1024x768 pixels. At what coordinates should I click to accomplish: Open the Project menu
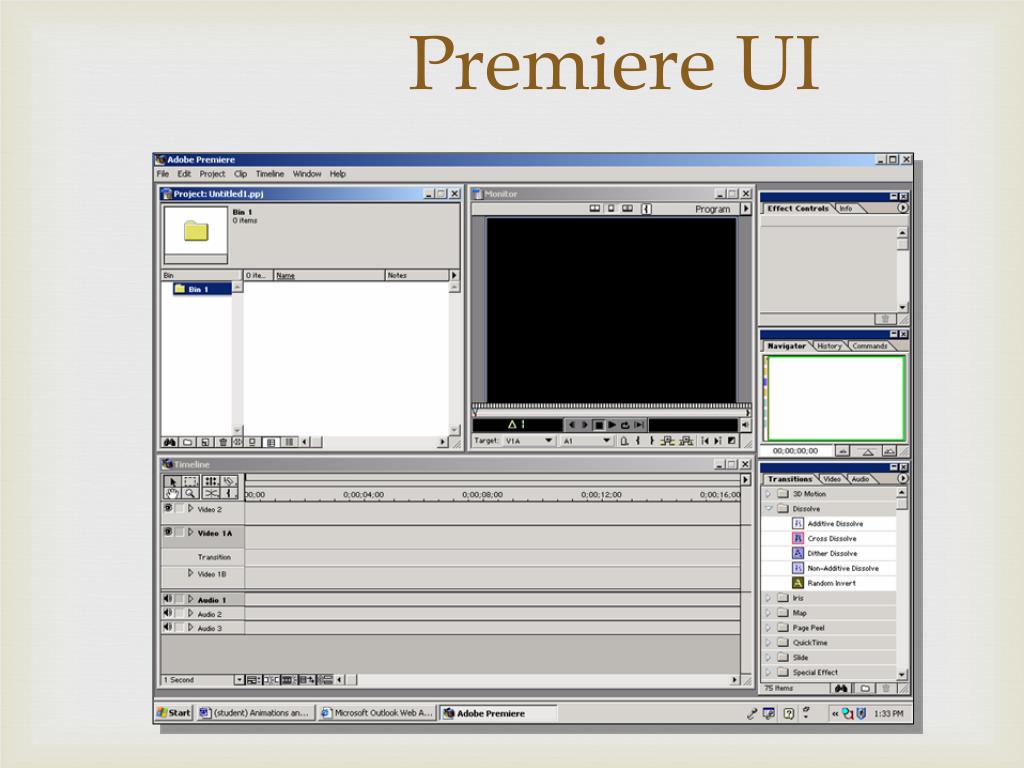(x=212, y=174)
